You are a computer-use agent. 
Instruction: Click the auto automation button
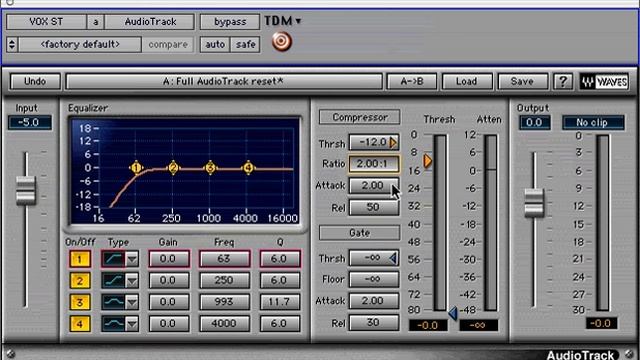coord(215,44)
